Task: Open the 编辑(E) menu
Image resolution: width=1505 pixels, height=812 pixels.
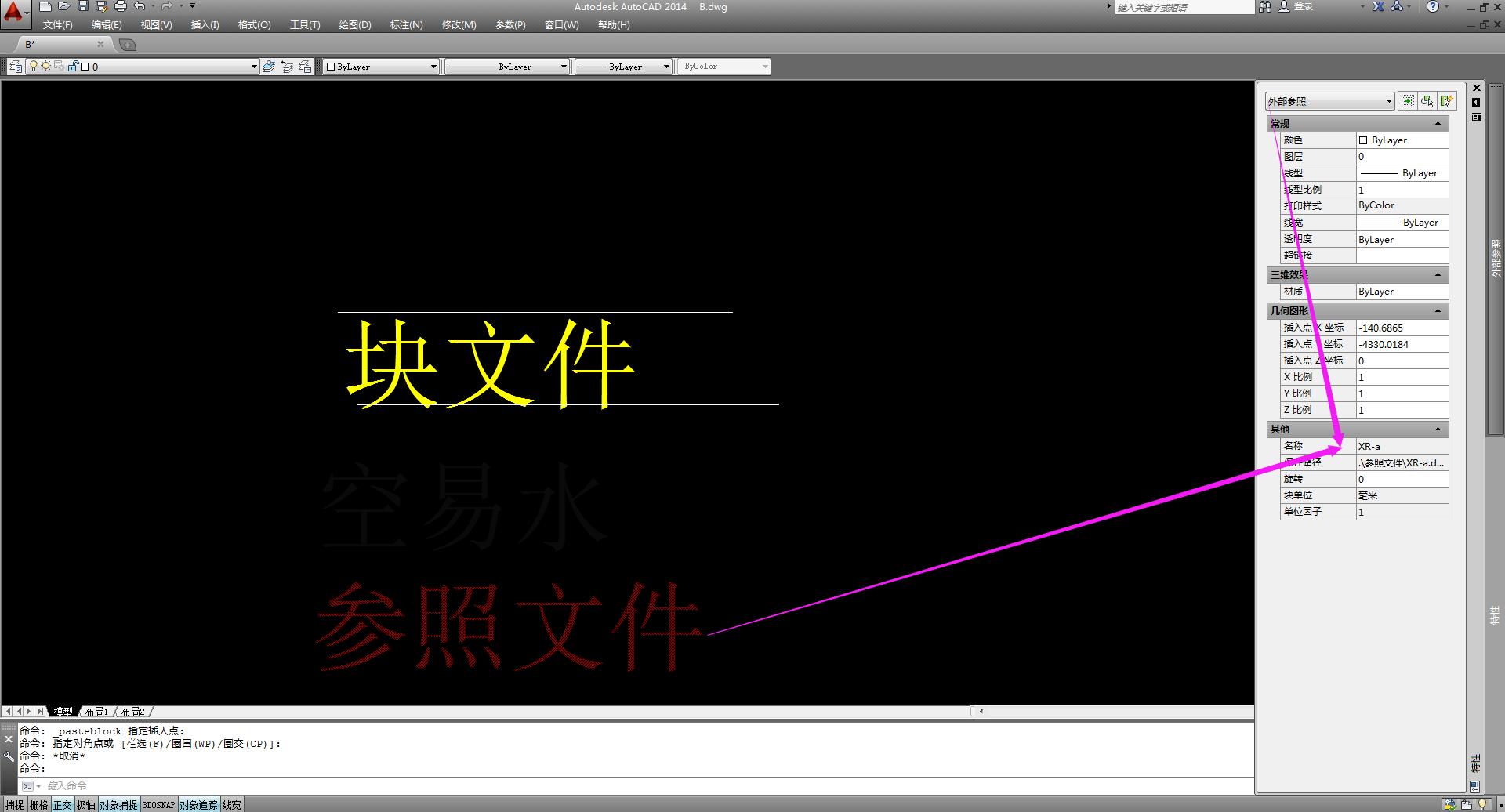Action: [x=107, y=25]
